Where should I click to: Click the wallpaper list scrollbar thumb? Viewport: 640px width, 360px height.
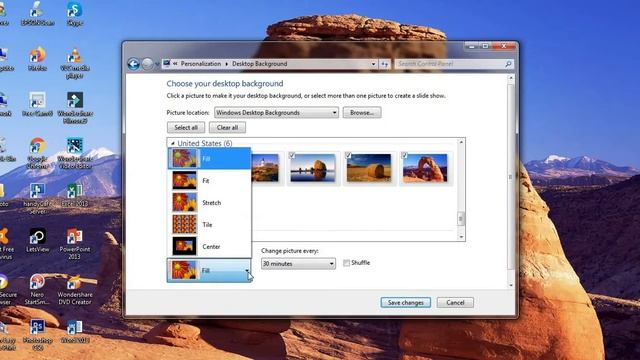coord(461,219)
